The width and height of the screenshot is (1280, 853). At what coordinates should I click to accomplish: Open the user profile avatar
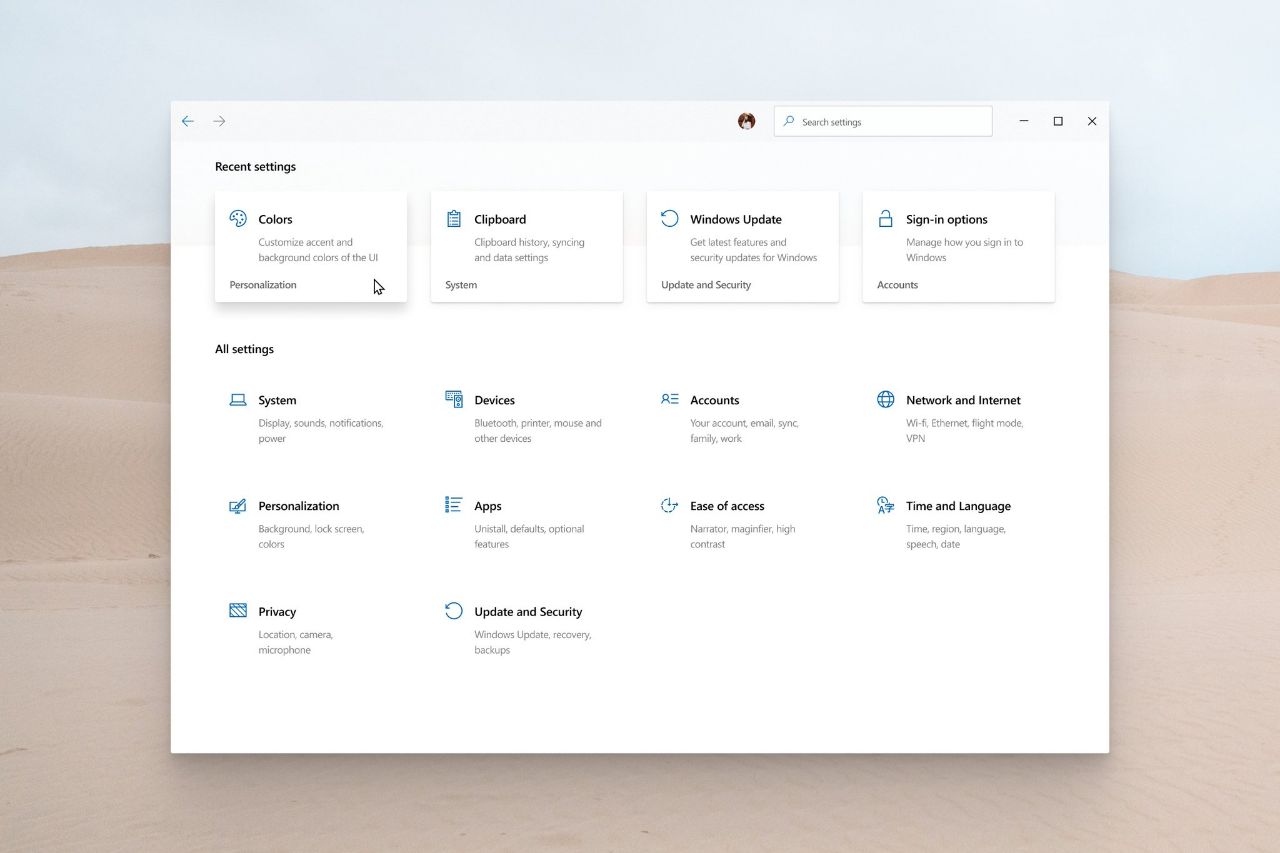(747, 121)
